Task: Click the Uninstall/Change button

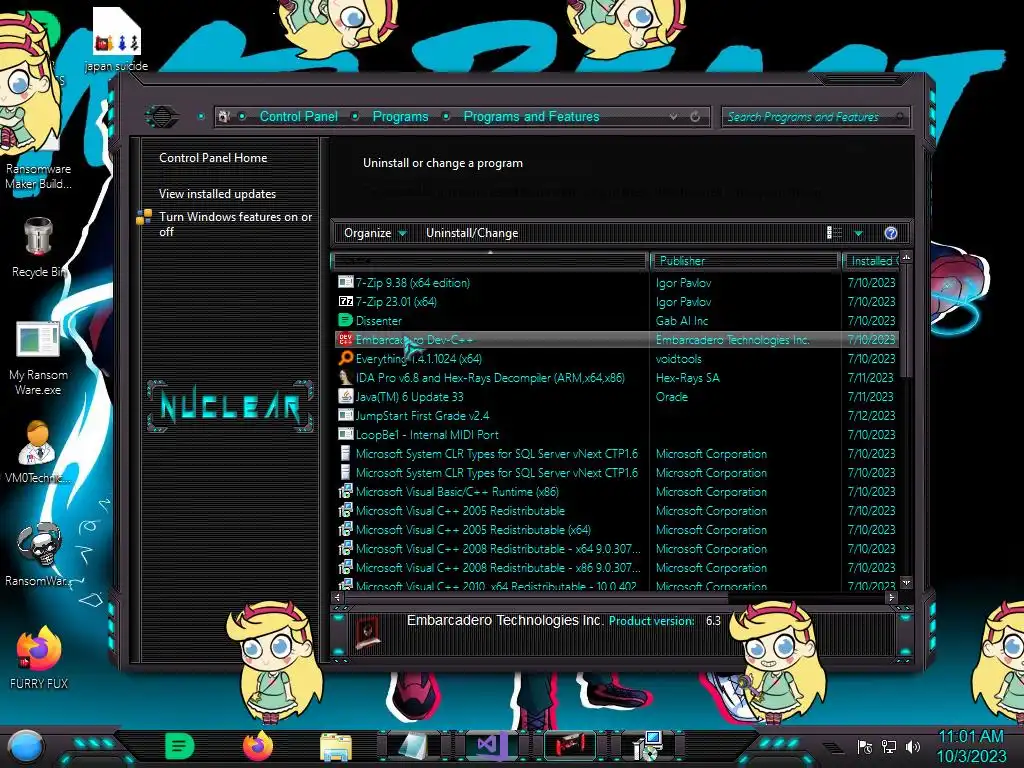Action: coord(472,233)
